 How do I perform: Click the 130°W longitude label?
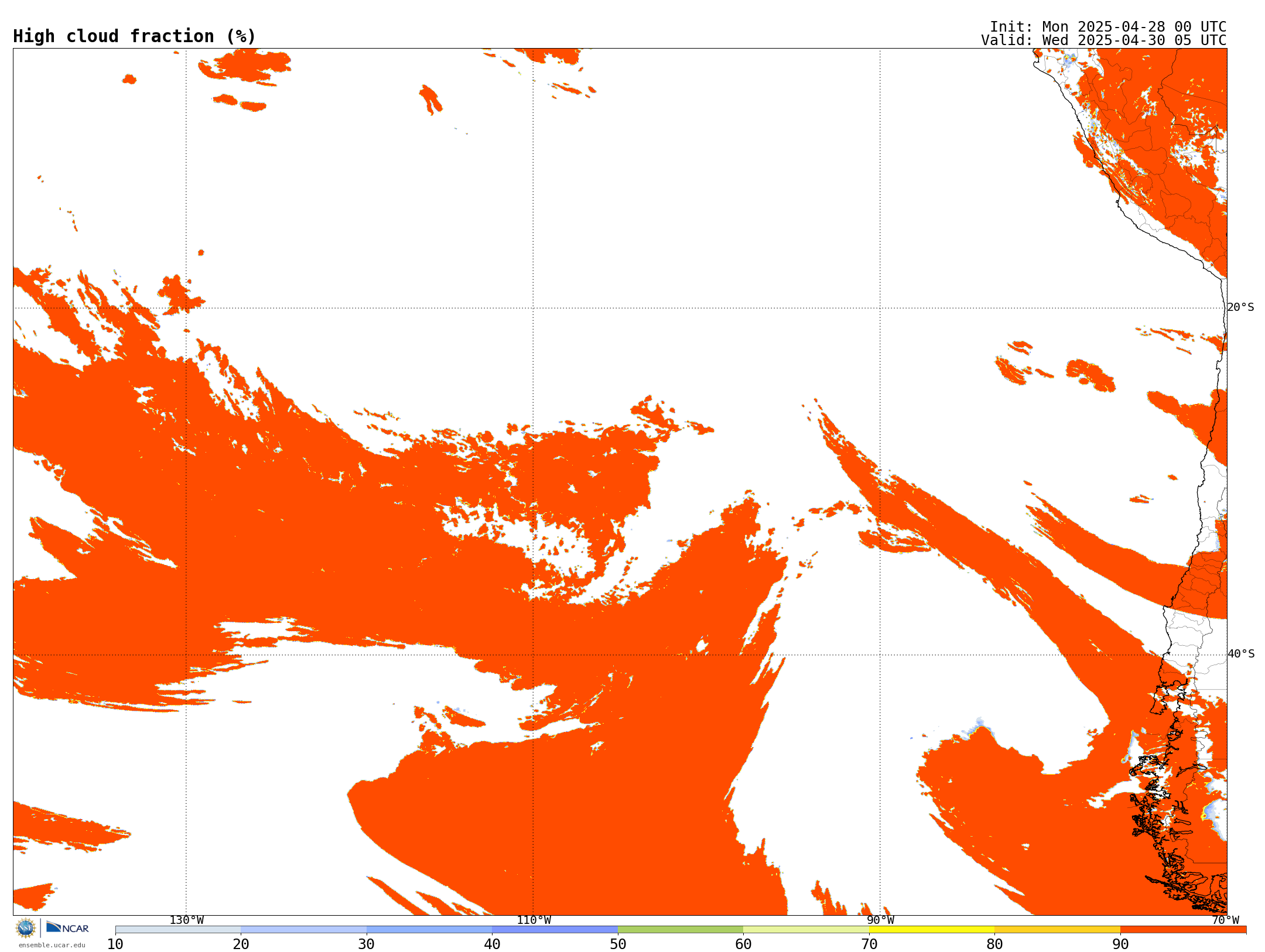[187, 920]
